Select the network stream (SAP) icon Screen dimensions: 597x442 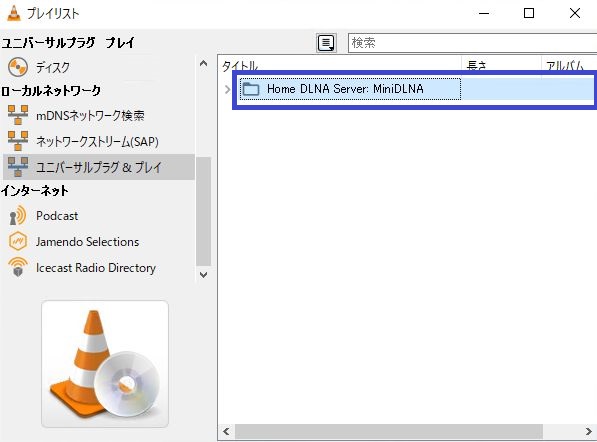pyautogui.click(x=18, y=141)
